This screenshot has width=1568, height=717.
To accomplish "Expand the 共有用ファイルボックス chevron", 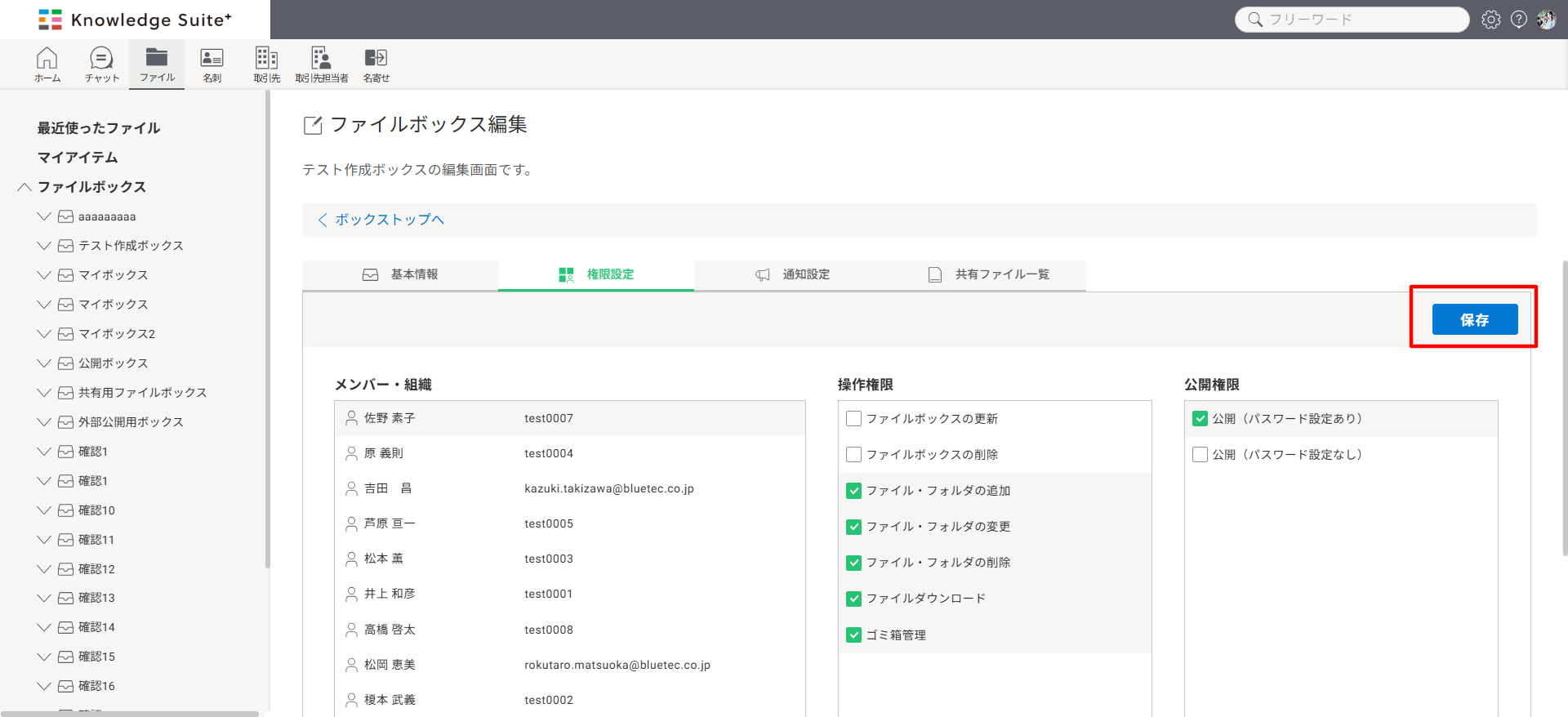I will point(44,393).
